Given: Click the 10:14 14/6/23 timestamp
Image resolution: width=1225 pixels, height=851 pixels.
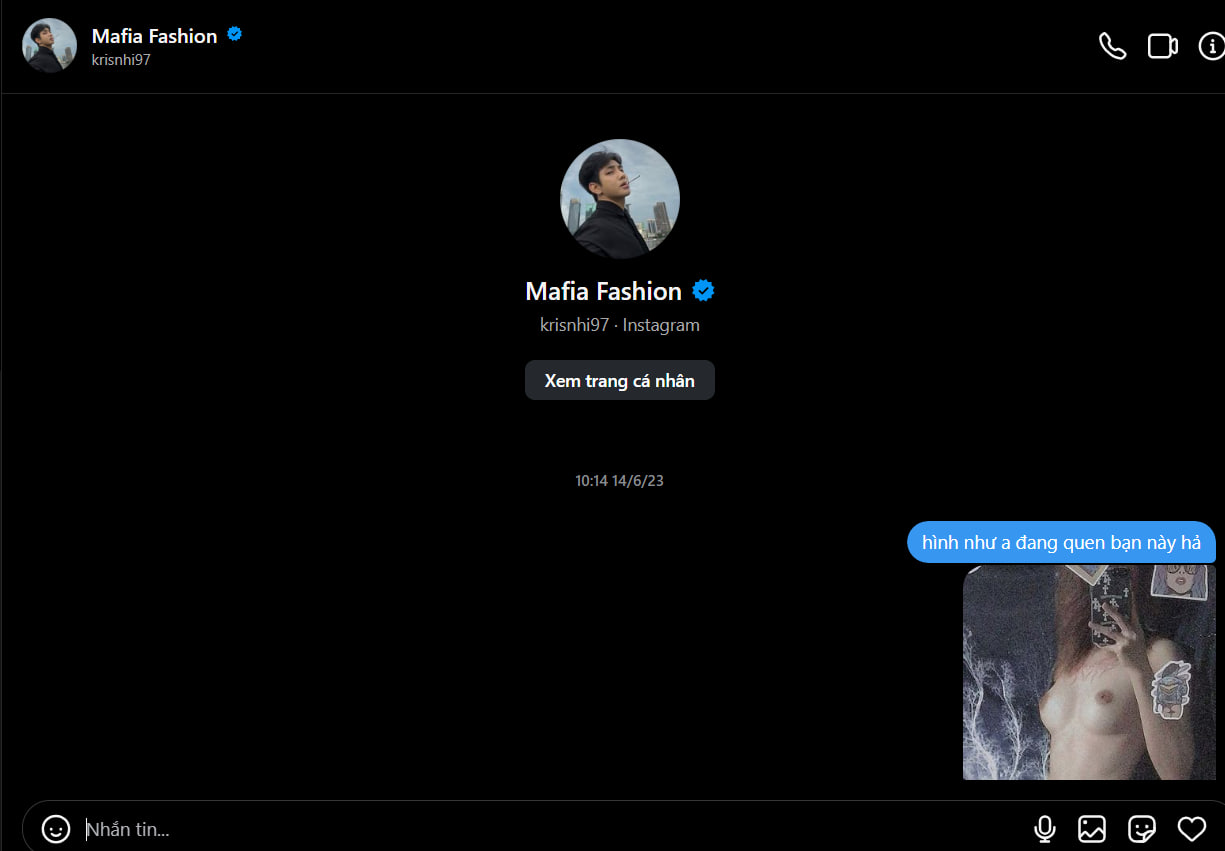Looking at the screenshot, I should coord(619,481).
